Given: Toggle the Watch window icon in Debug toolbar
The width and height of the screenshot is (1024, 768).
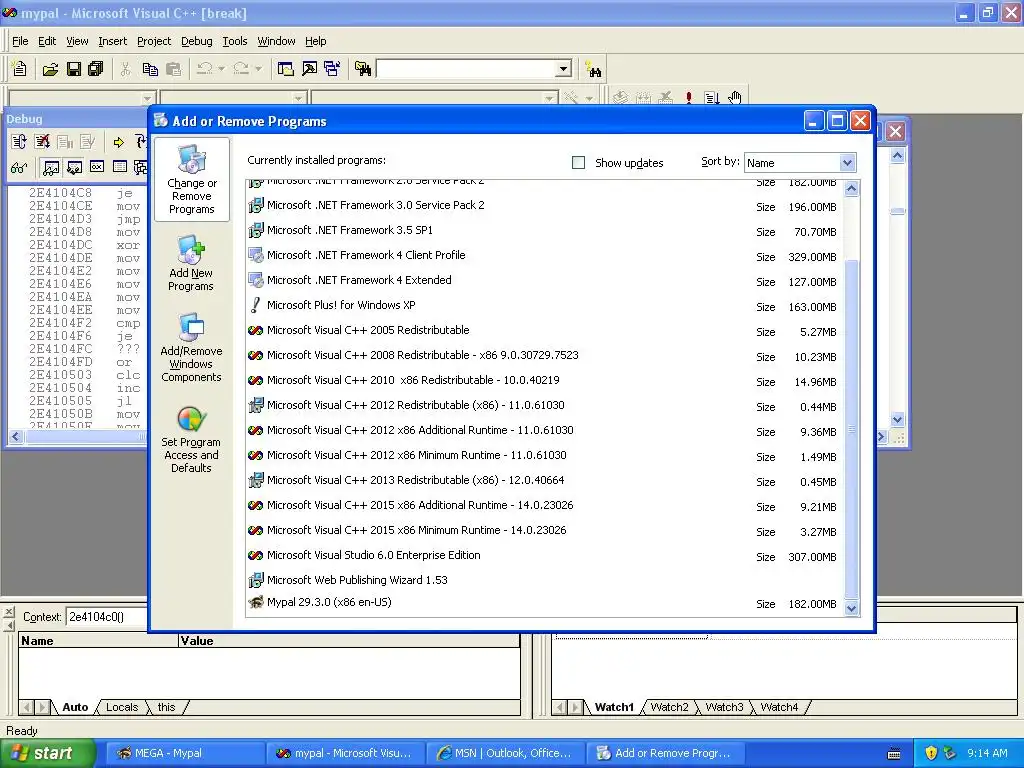Looking at the screenshot, I should (x=50, y=167).
